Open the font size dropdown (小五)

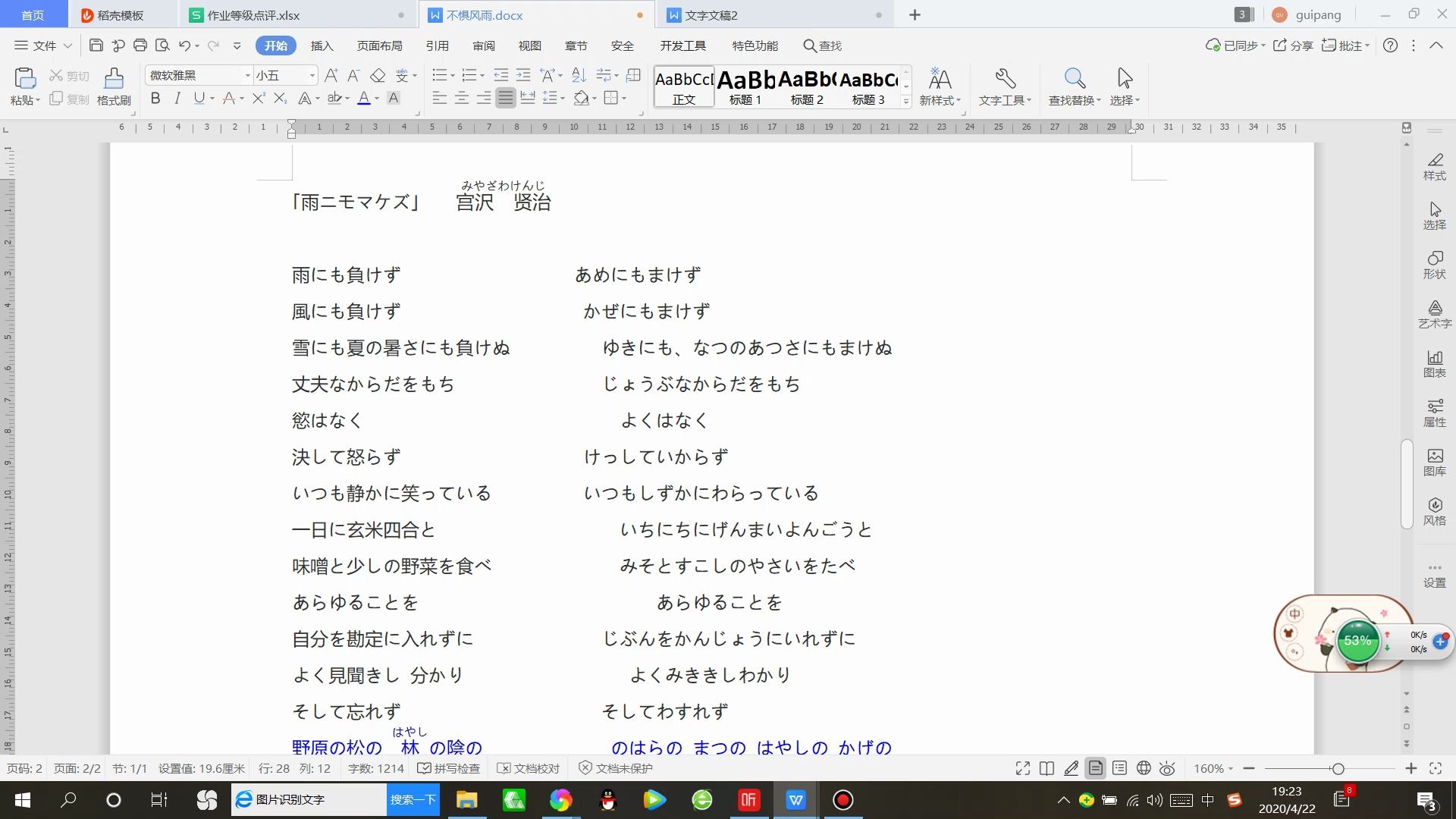312,75
